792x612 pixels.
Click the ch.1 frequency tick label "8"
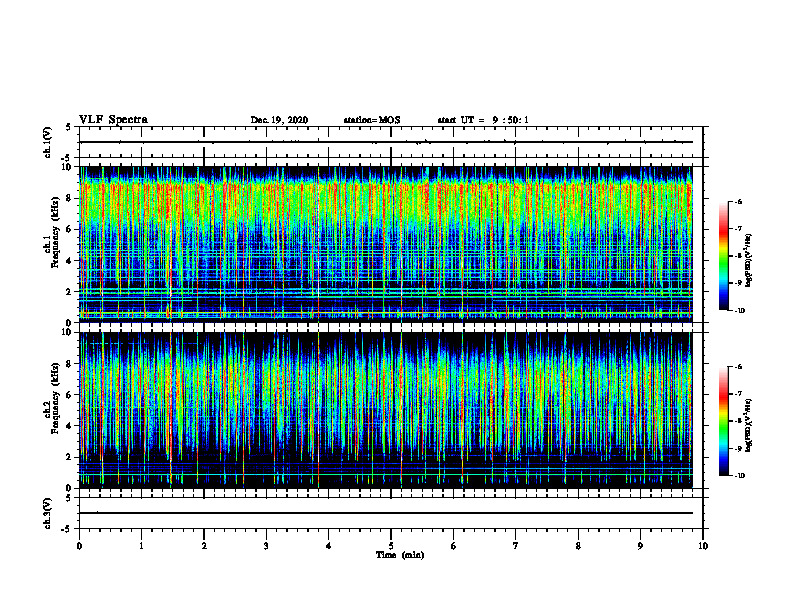pos(69,198)
